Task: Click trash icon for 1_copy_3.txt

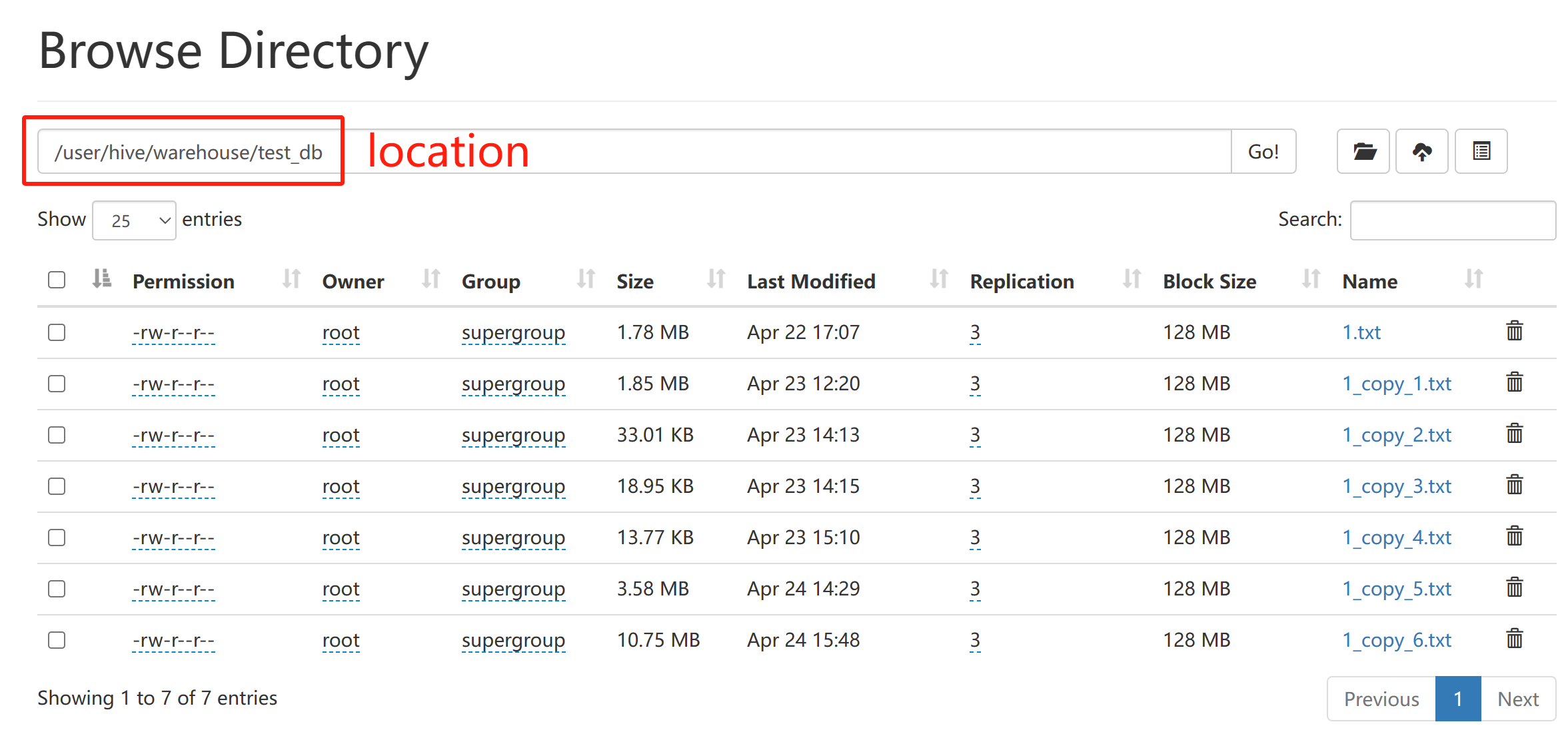Action: [x=1514, y=485]
